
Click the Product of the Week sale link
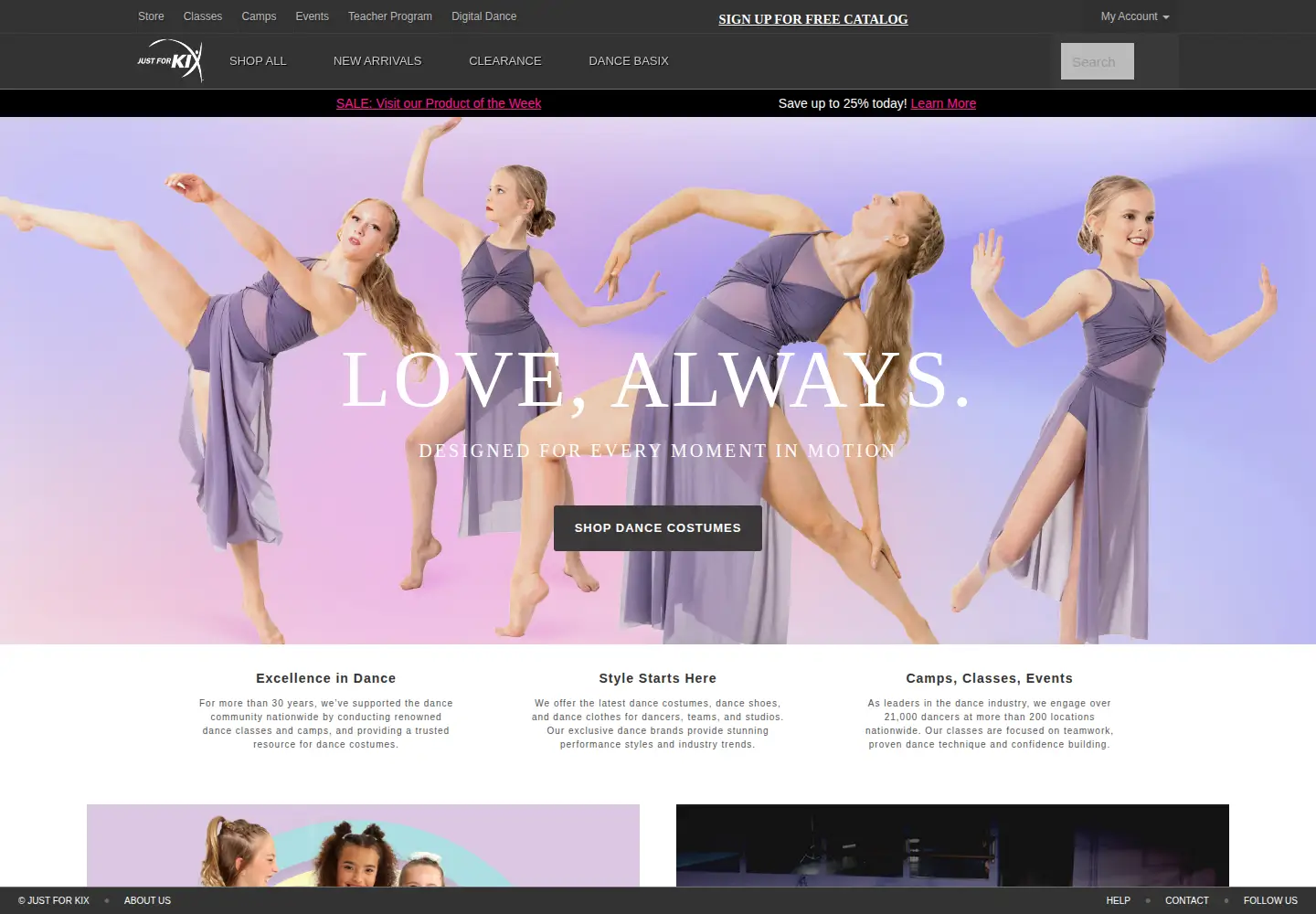[439, 103]
